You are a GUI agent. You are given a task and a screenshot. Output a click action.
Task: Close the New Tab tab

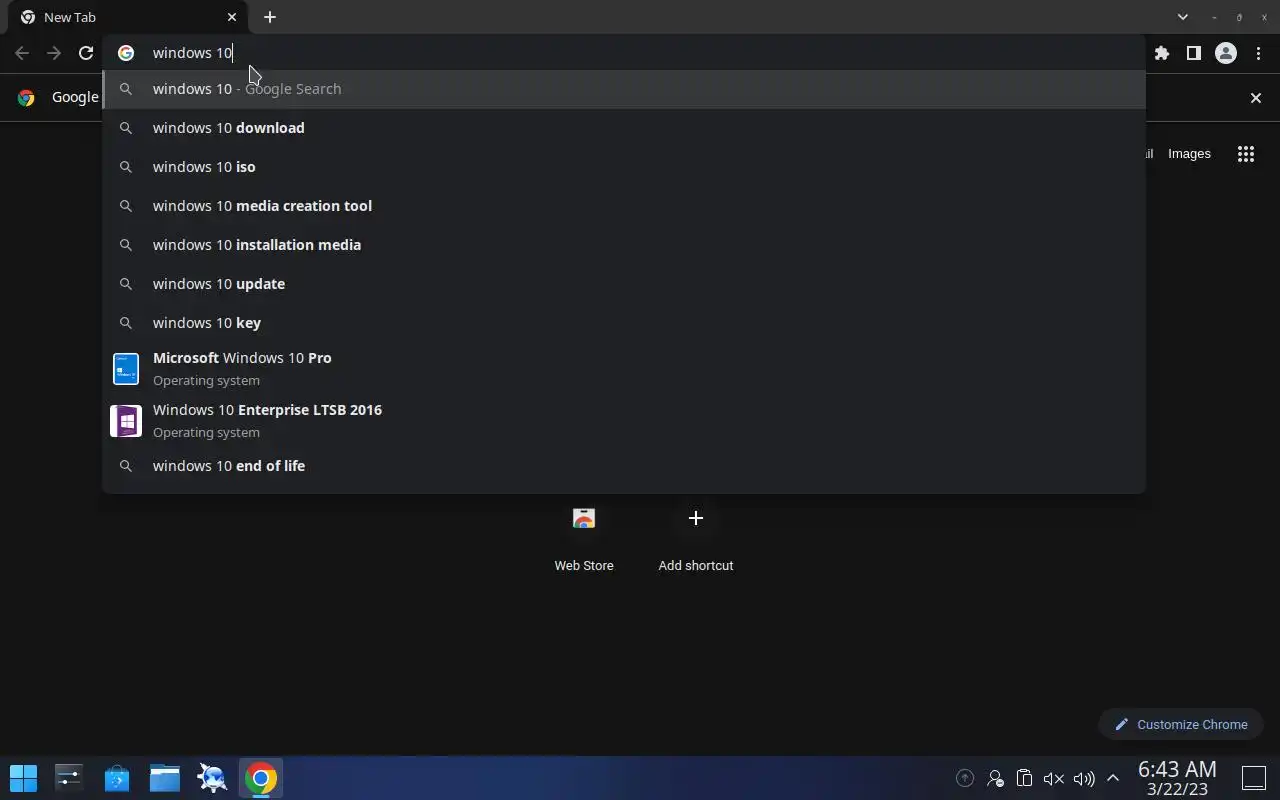(232, 17)
